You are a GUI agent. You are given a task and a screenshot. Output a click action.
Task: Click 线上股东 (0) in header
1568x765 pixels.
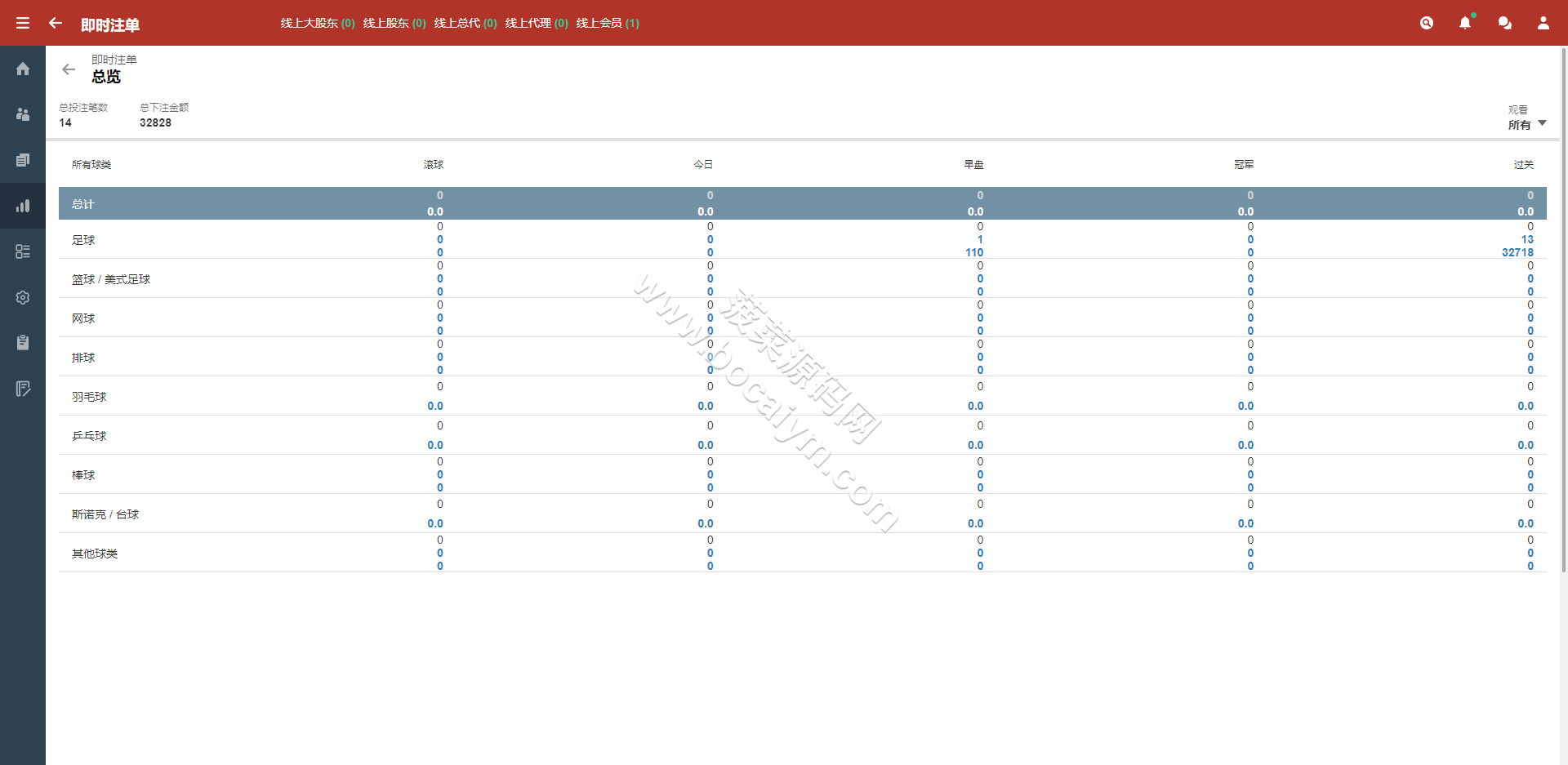tap(394, 23)
